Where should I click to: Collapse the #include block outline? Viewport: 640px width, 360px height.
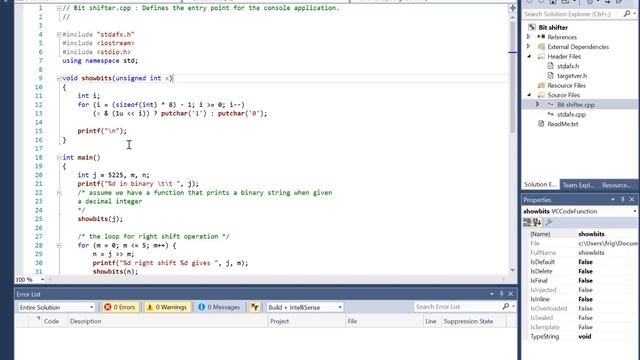click(59, 34)
